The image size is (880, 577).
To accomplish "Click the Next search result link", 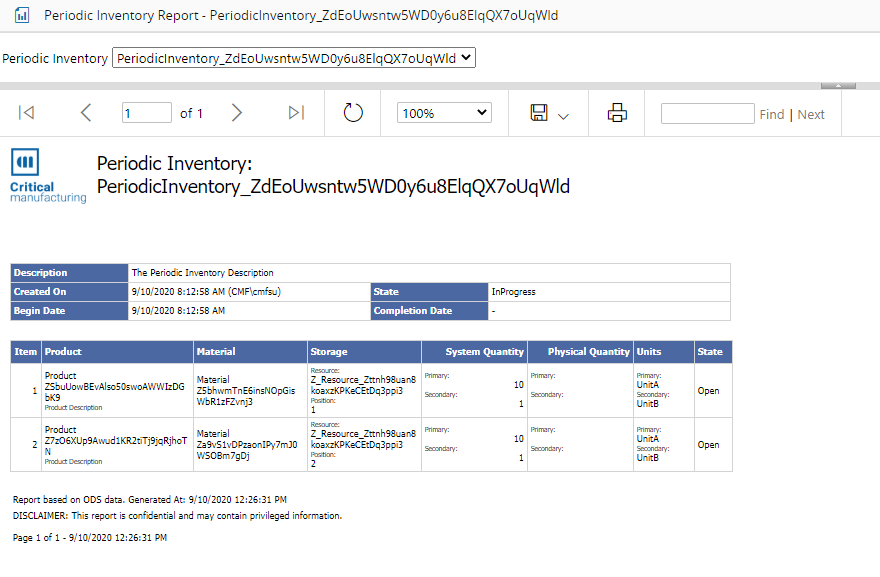I will tap(811, 114).
